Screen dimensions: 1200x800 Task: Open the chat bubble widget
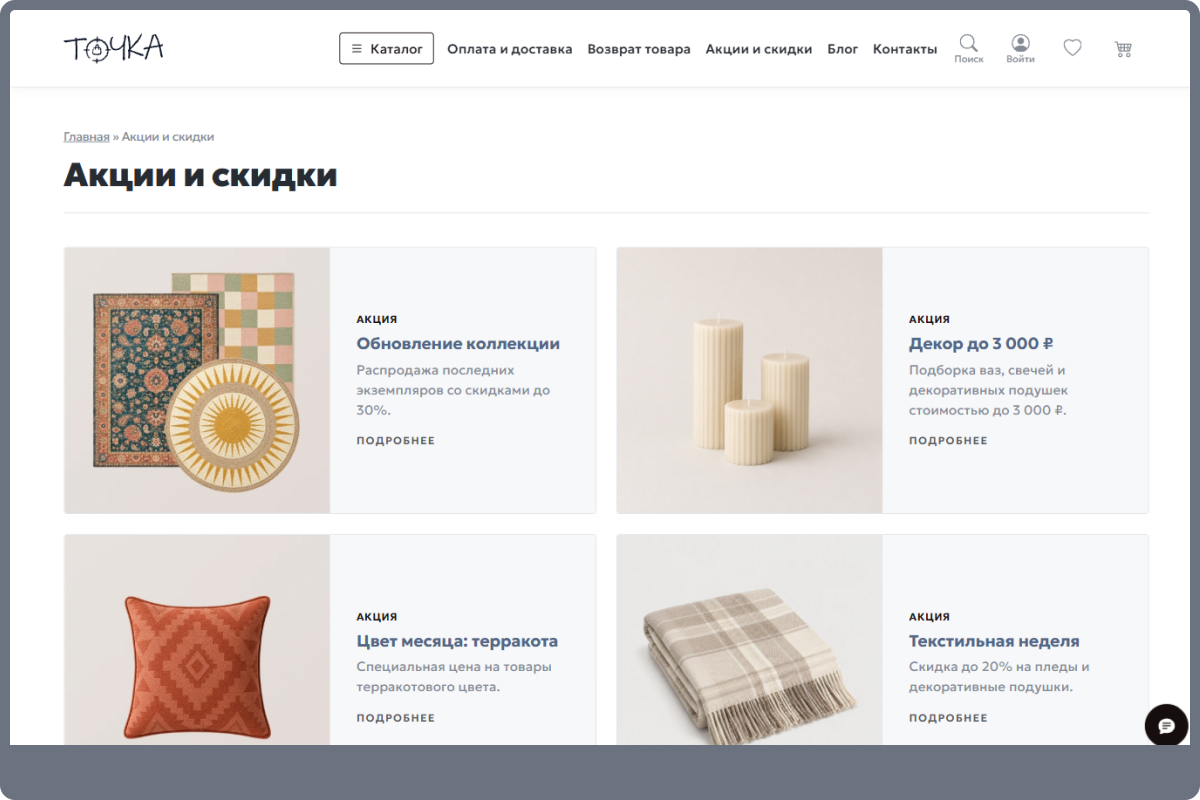(1166, 725)
